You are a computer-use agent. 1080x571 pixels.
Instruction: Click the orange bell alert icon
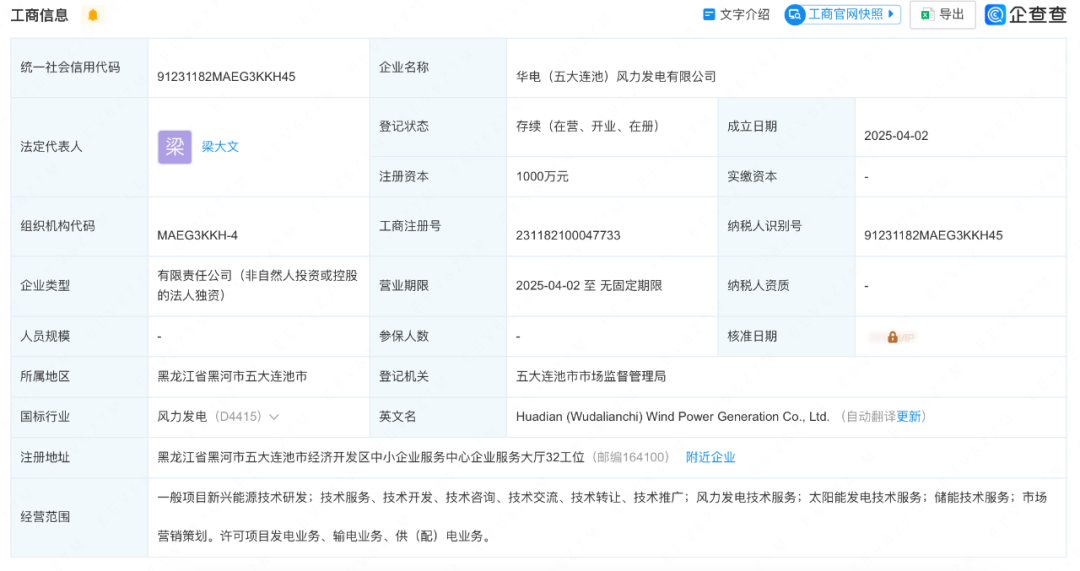93,15
